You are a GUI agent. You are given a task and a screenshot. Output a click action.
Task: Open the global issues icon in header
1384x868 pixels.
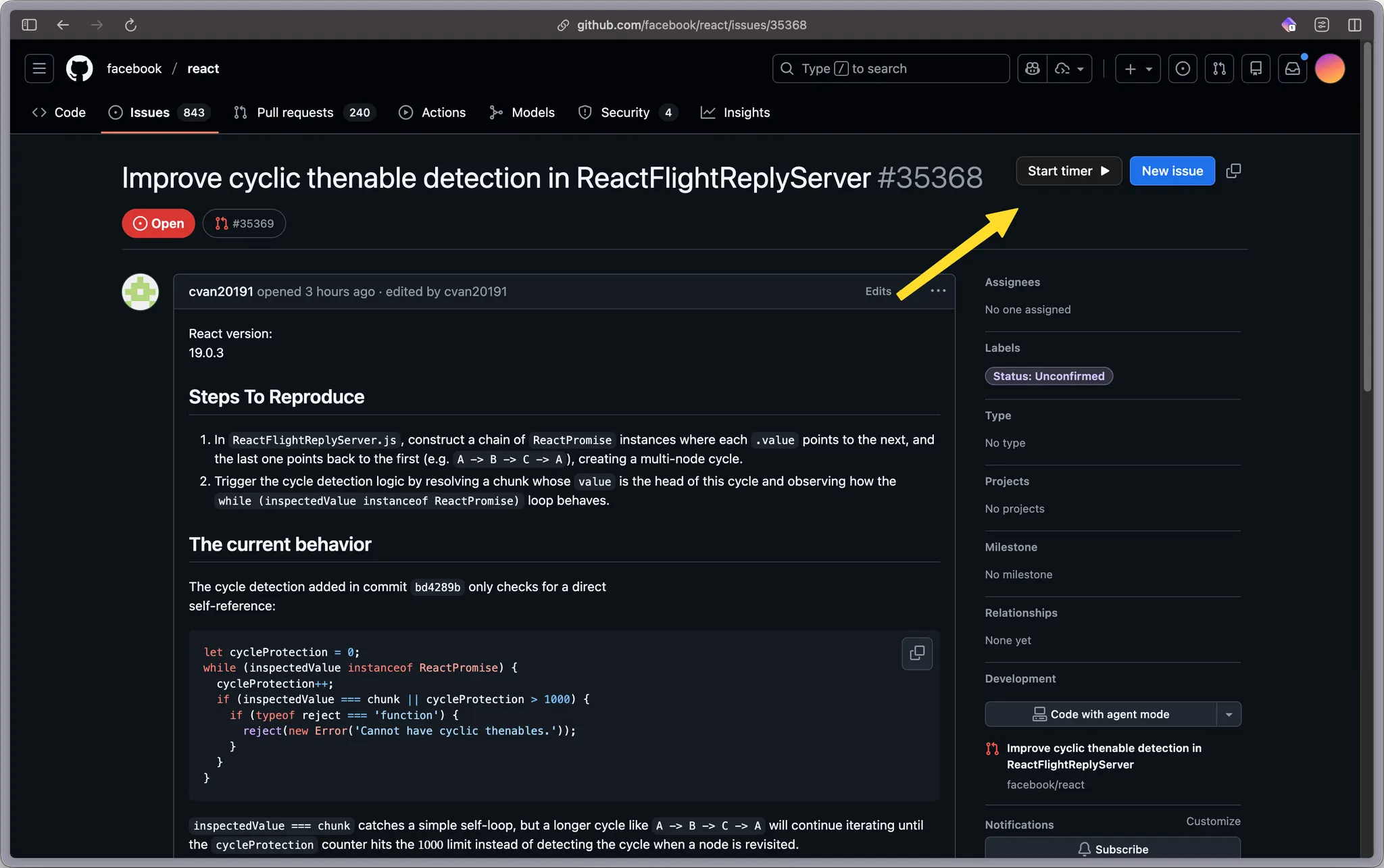pyautogui.click(x=1183, y=68)
